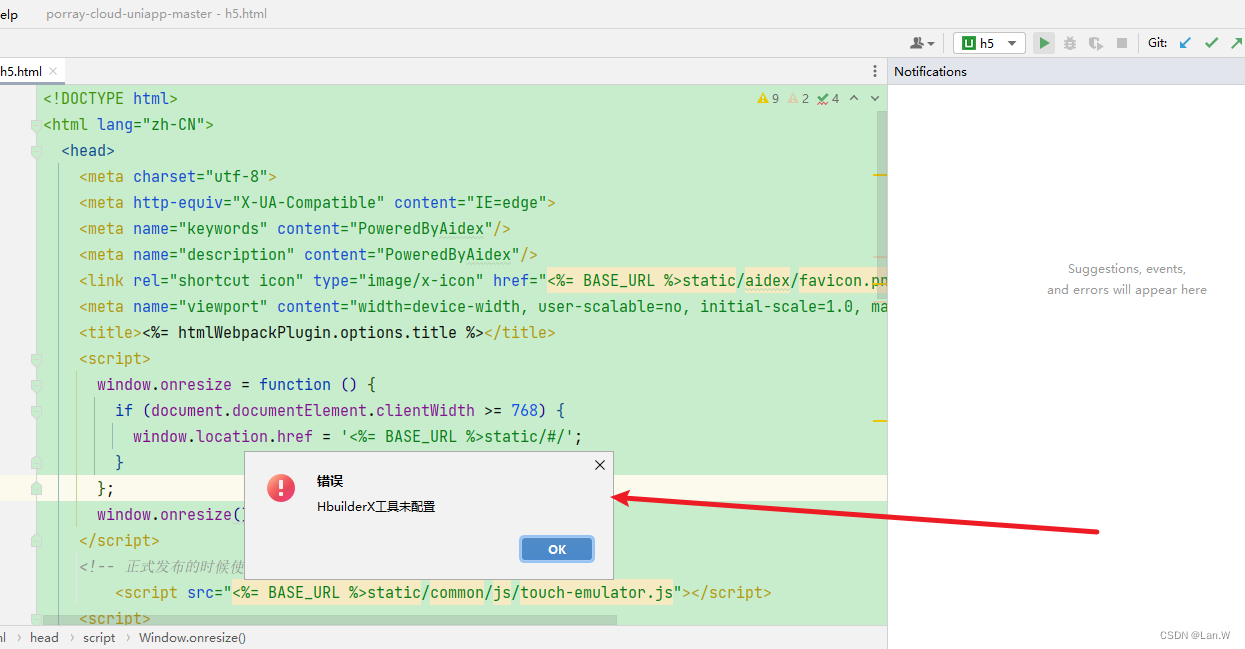Click the meta charset="utf-8" line
The height and width of the screenshot is (649, 1245).
(178, 176)
